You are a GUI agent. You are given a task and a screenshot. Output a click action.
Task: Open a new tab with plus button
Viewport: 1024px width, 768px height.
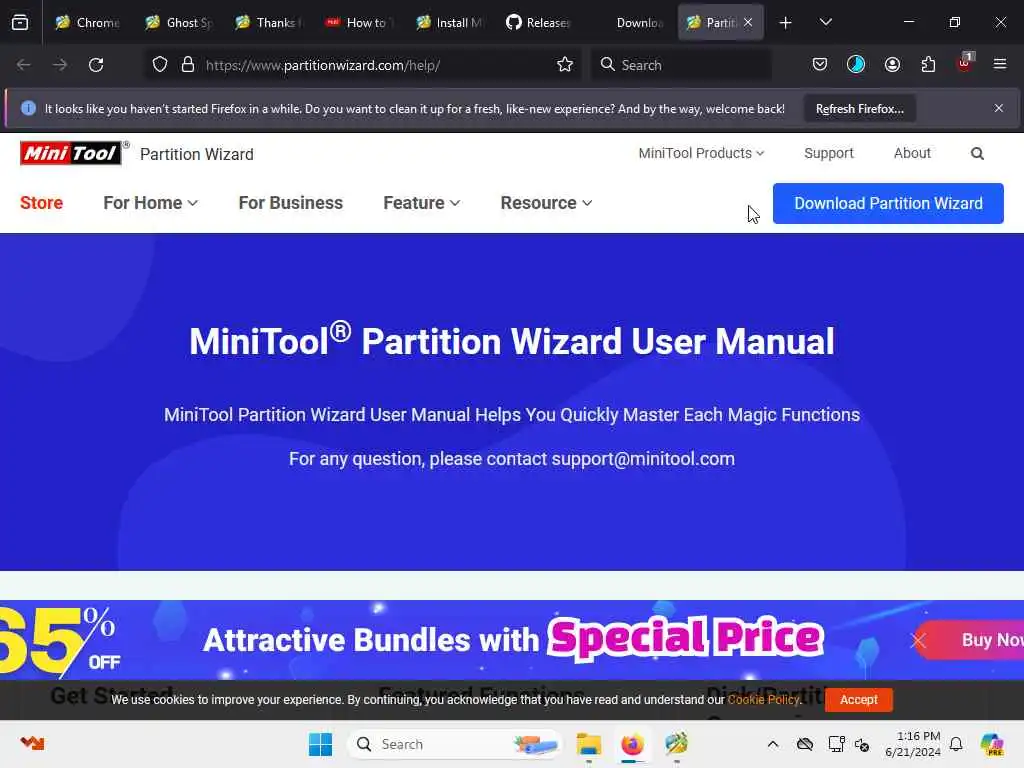(x=786, y=23)
